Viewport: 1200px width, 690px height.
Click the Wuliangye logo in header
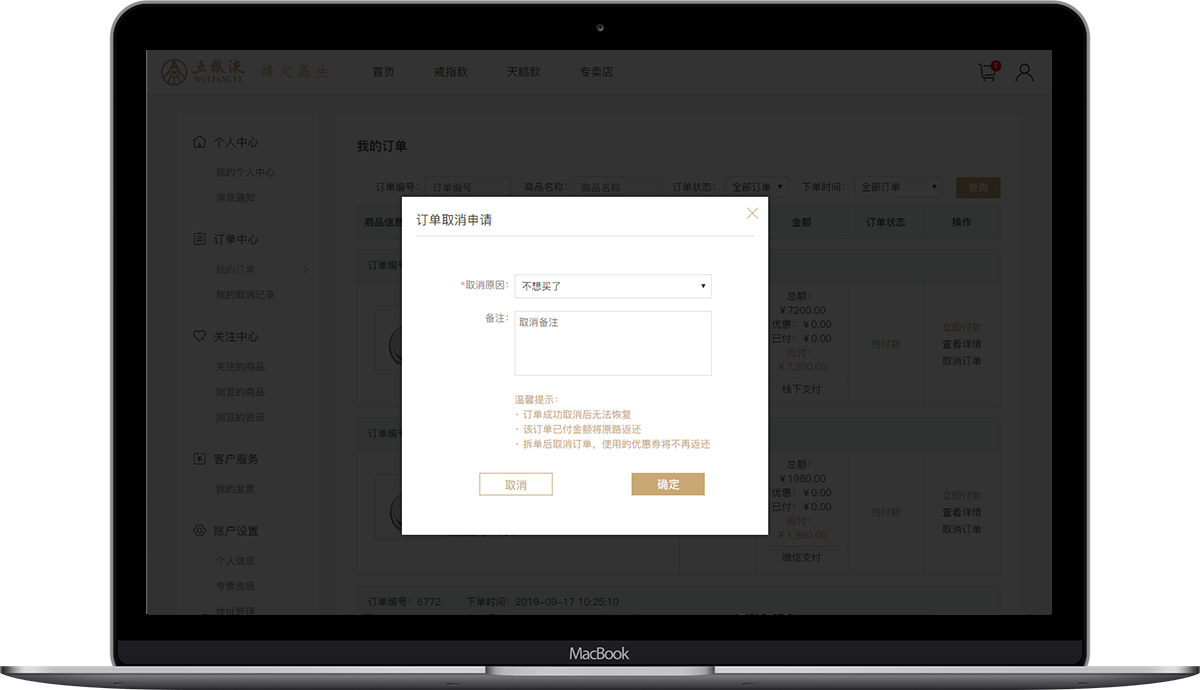[204, 72]
